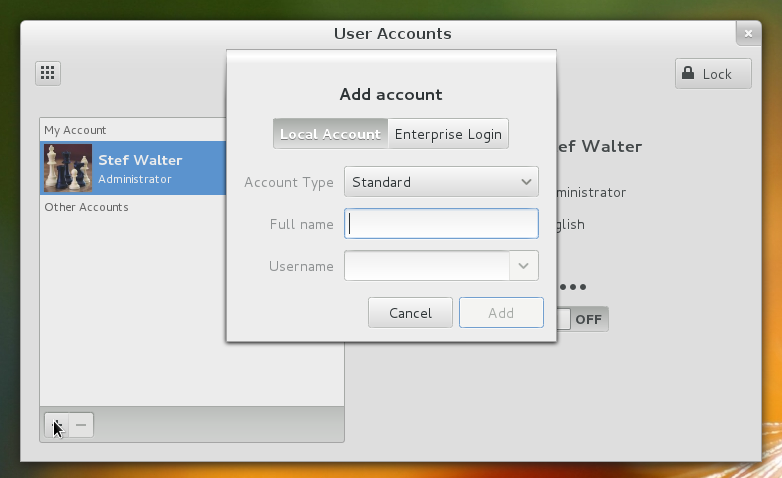Focus the Full name input field
782x478 pixels.
(441, 224)
